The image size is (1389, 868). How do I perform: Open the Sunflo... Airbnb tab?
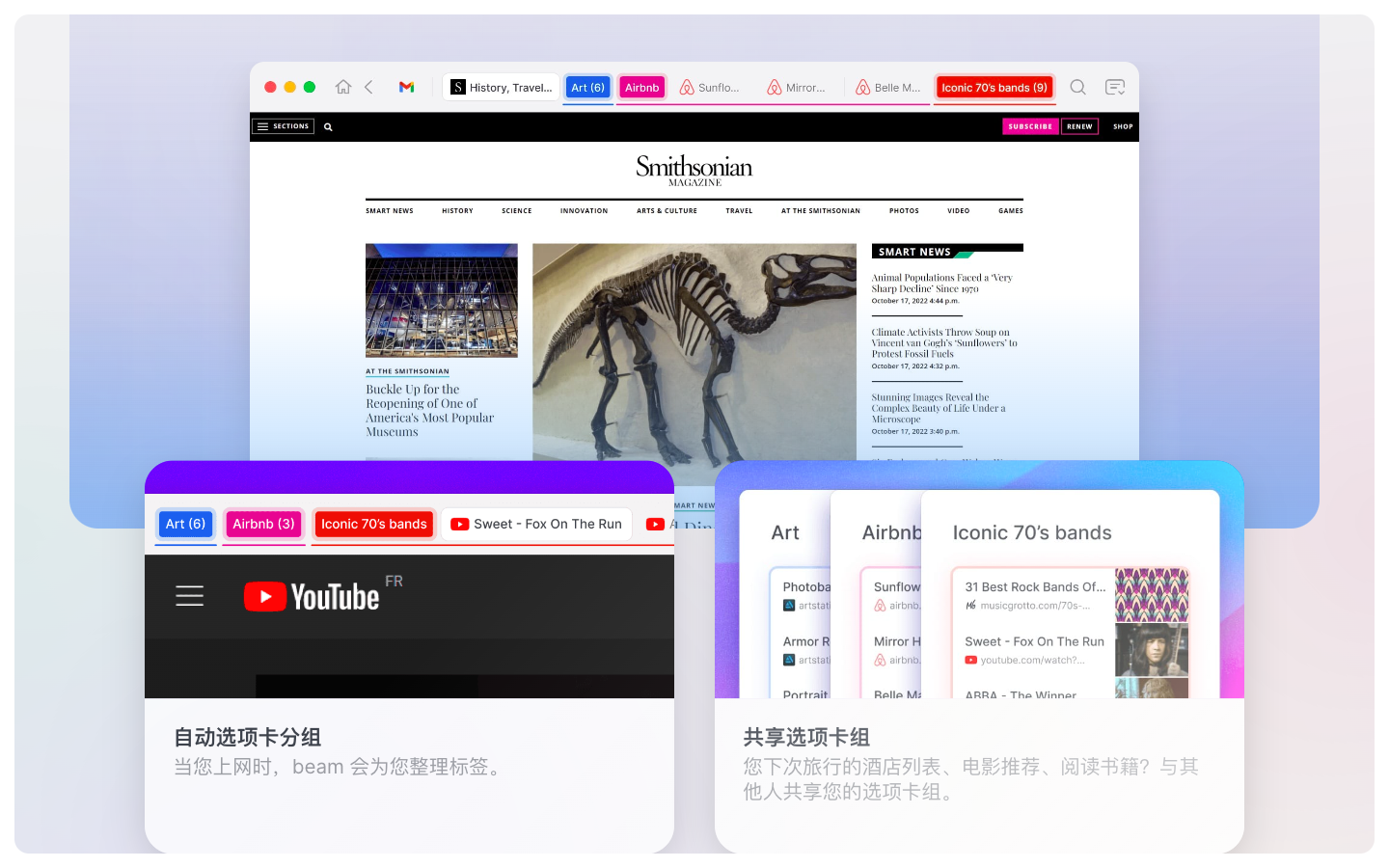pos(710,87)
